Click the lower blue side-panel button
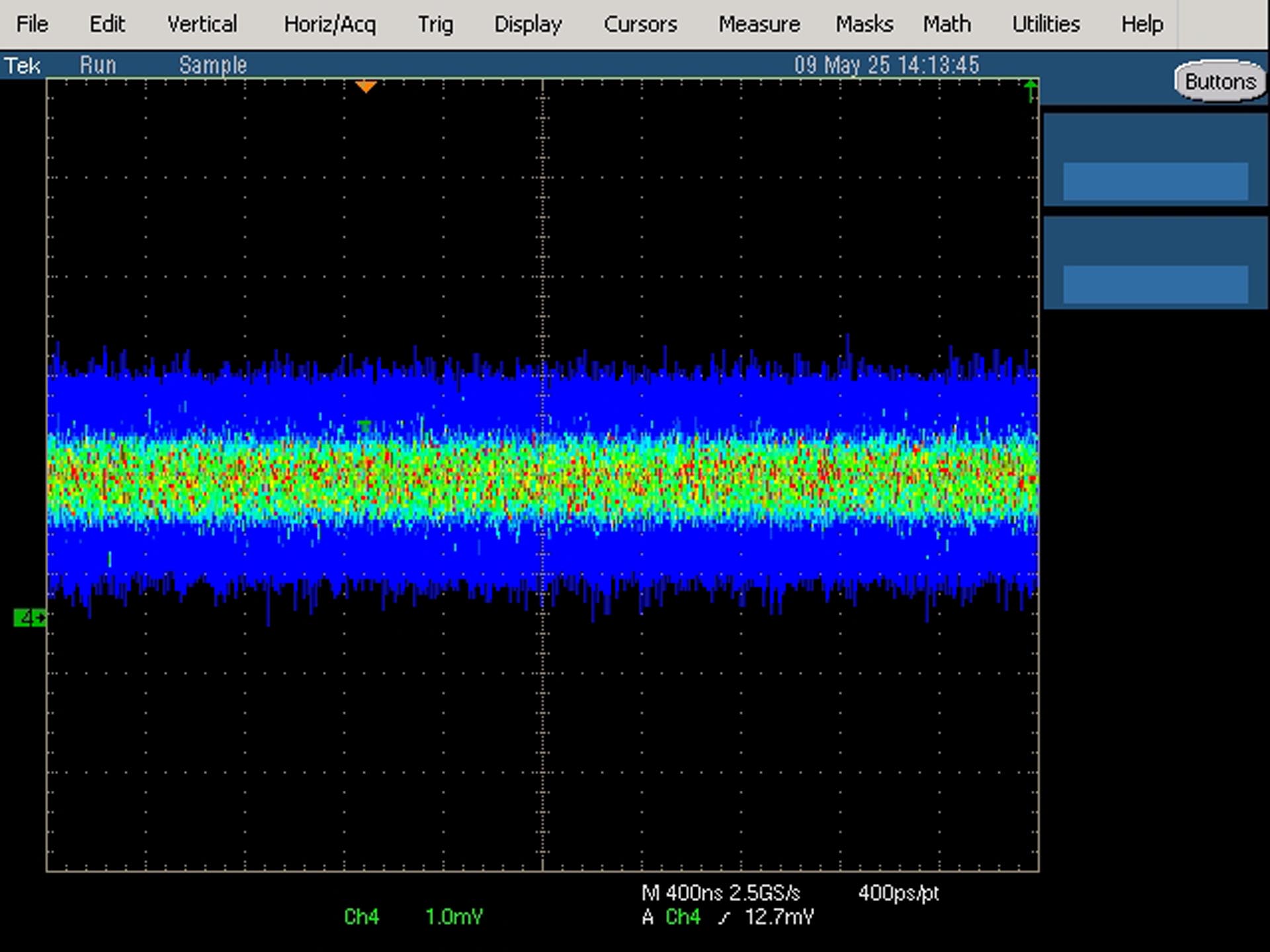Viewport: 1270px width, 952px height. [x=1156, y=285]
